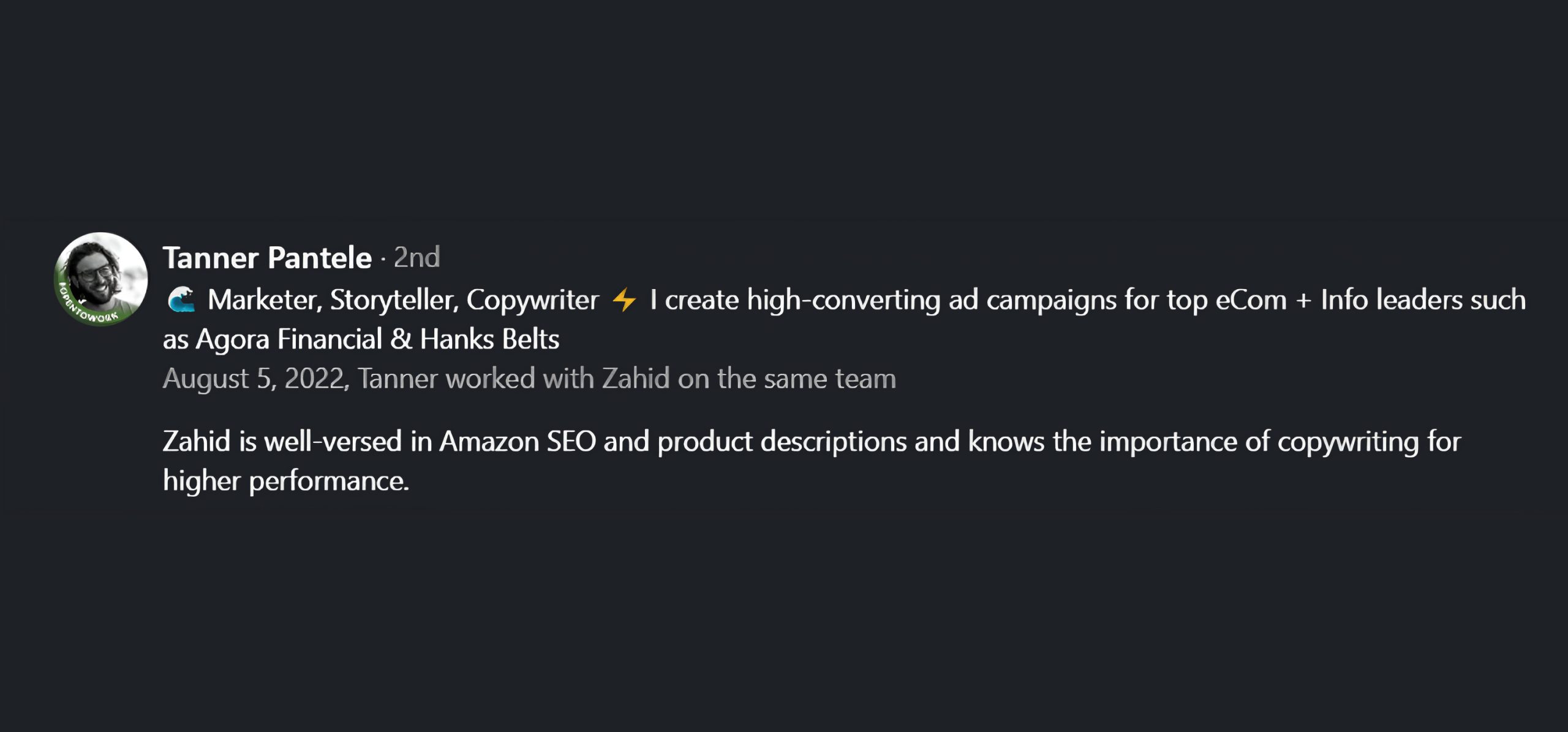Image resolution: width=1568 pixels, height=732 pixels.
Task: Click the wave emoji icon in headline
Action: click(181, 300)
